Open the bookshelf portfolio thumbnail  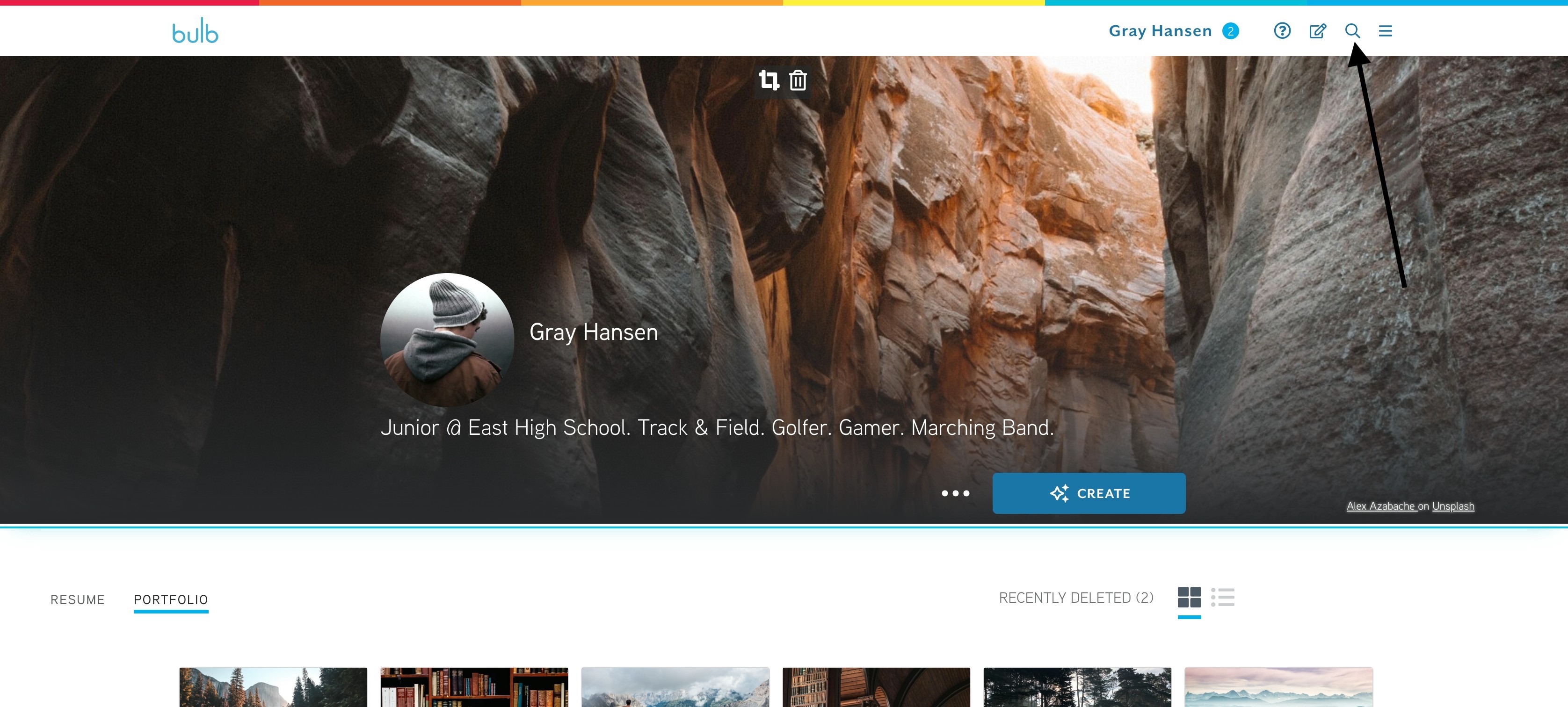point(473,687)
